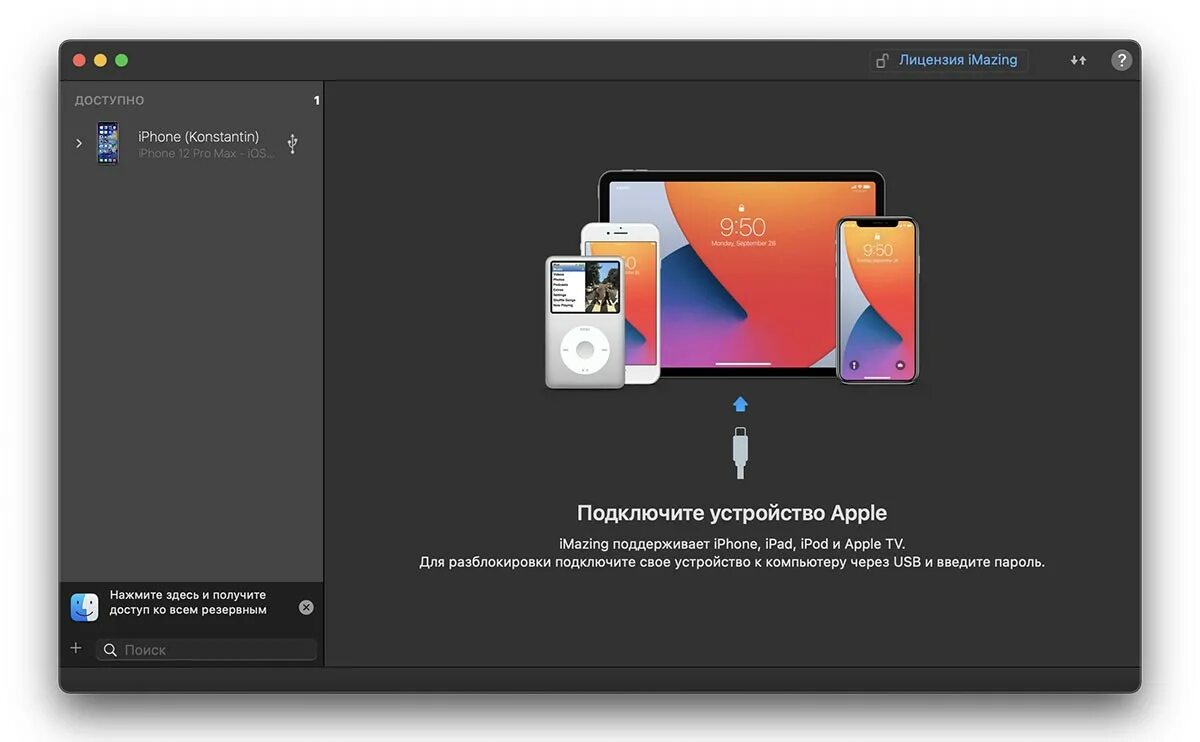Dismiss the backup access notice

point(306,607)
